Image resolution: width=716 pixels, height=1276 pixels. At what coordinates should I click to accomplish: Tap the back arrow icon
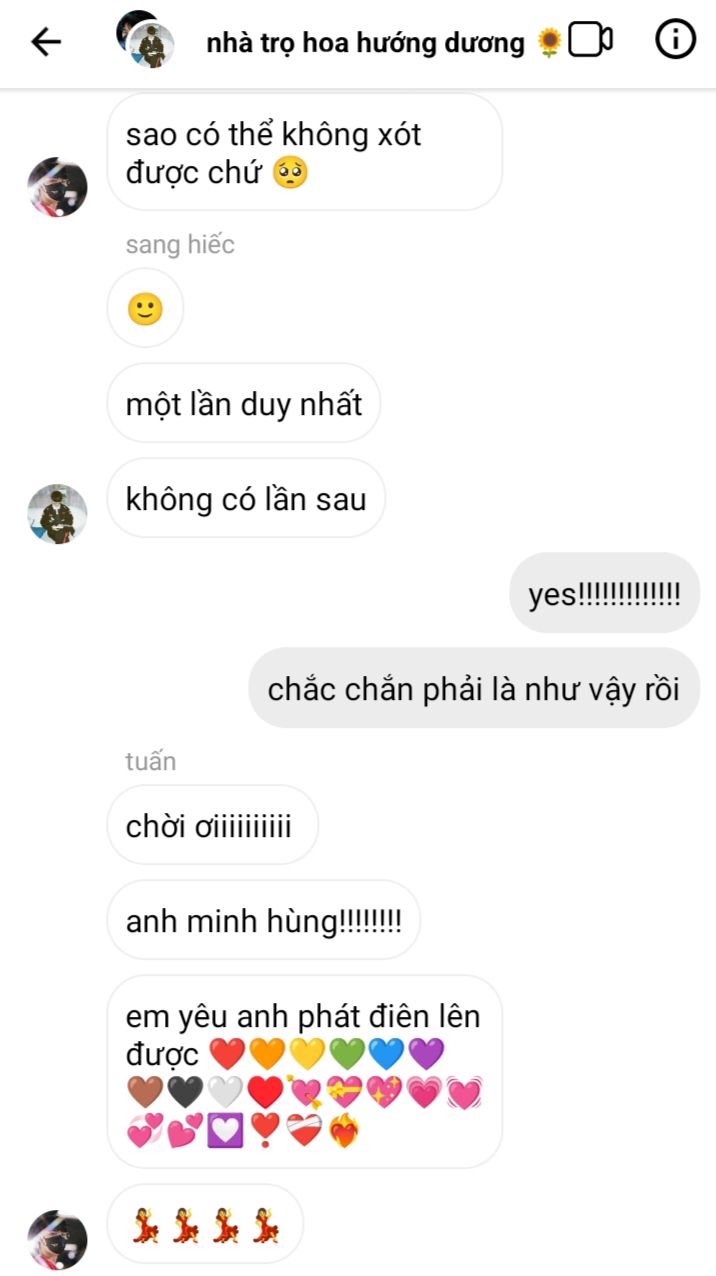[46, 41]
